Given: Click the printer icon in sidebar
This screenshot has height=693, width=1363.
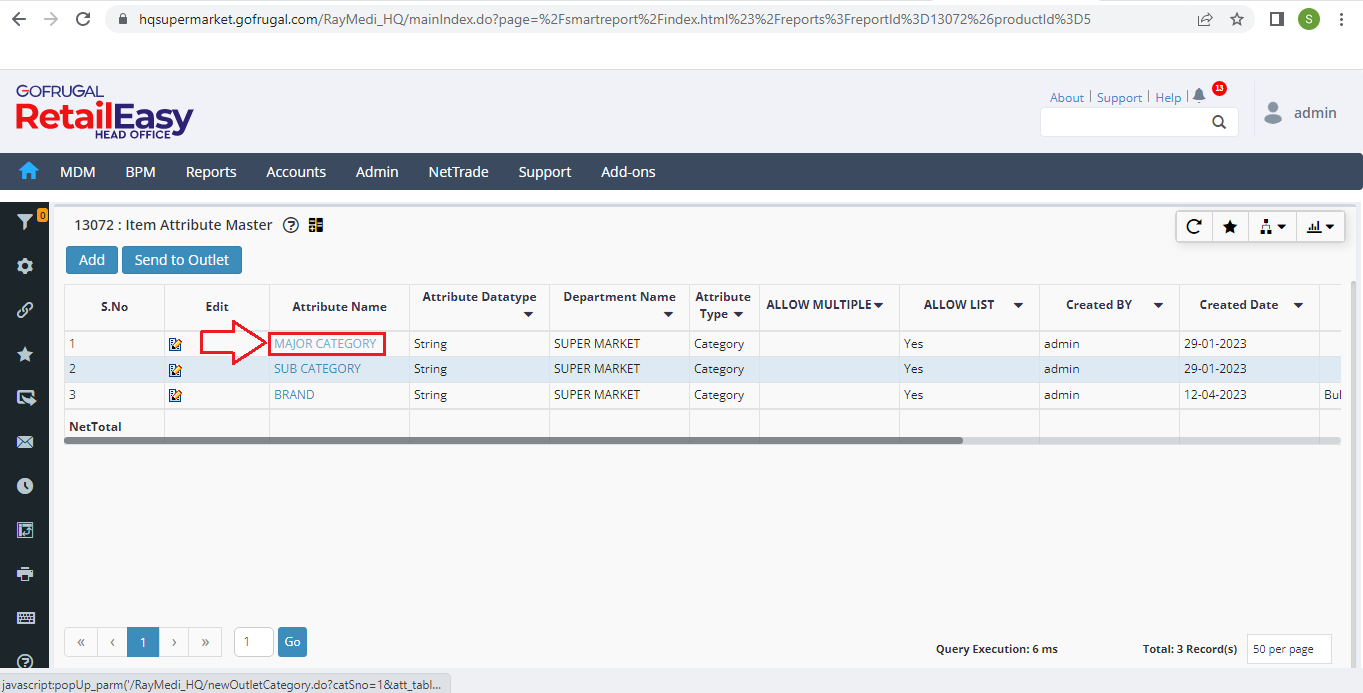Looking at the screenshot, I should (x=25, y=574).
